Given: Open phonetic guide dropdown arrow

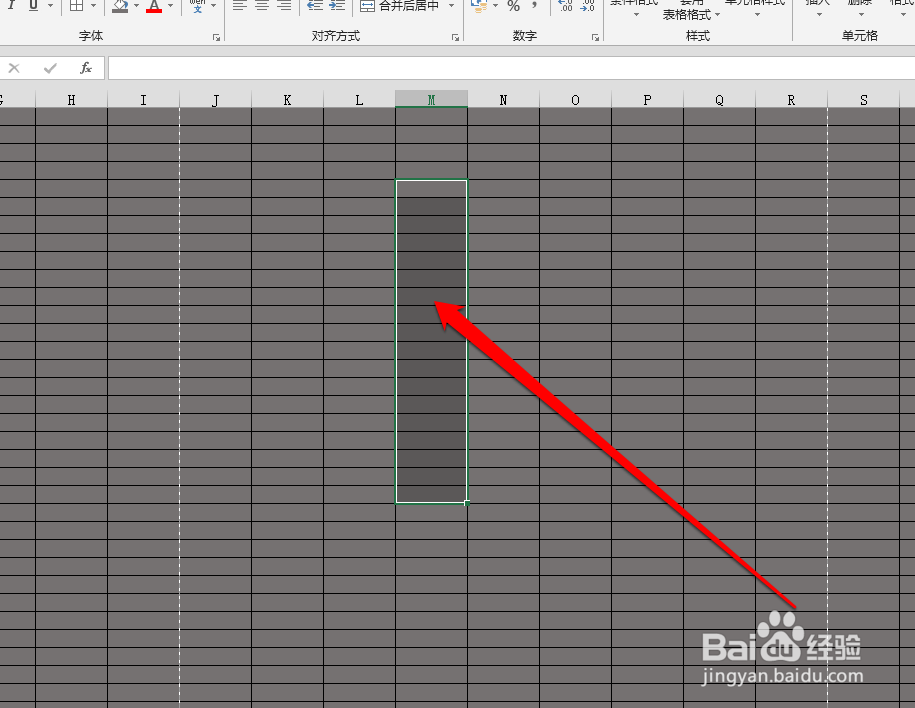Looking at the screenshot, I should click(213, 5).
